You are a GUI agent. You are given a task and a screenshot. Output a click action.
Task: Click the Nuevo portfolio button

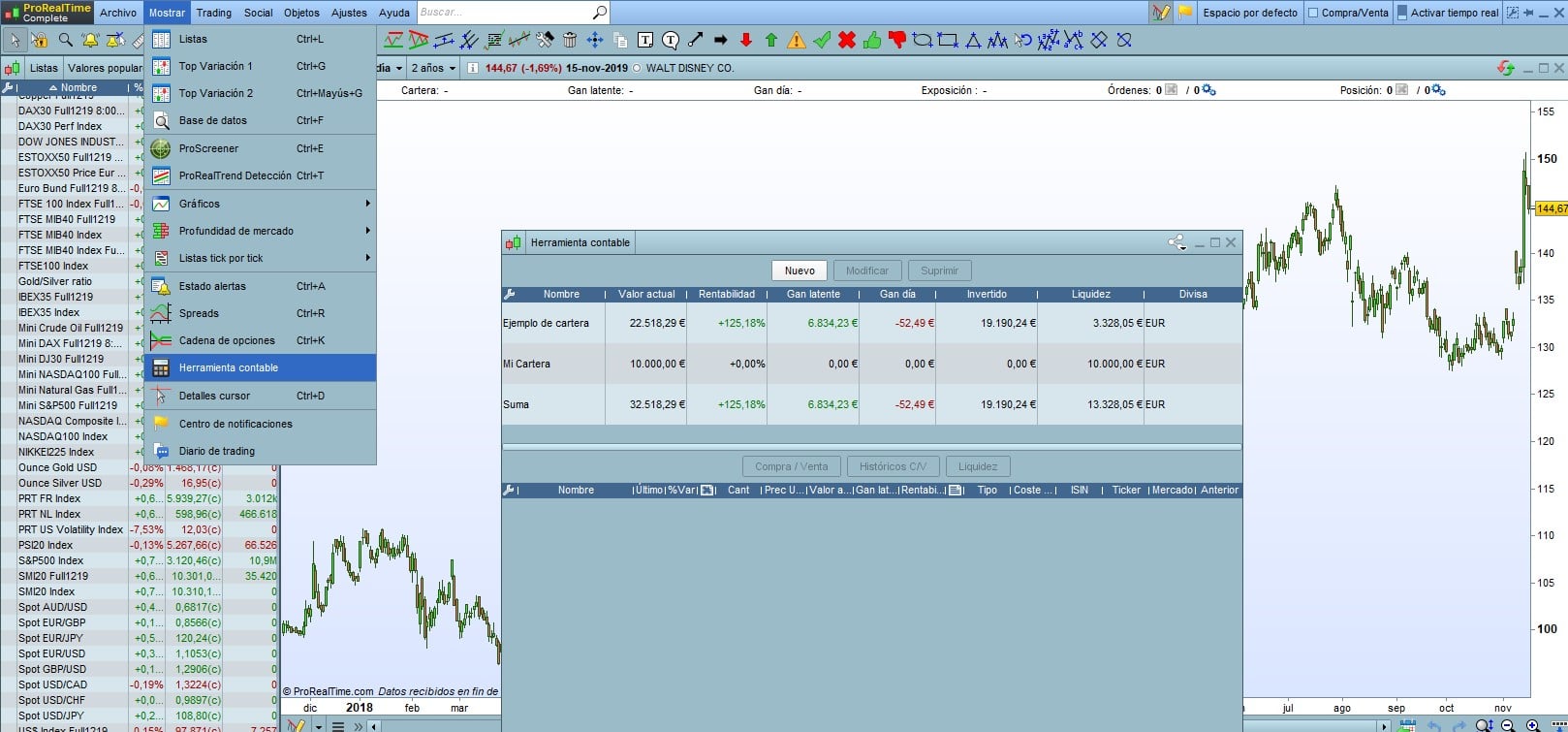click(800, 271)
